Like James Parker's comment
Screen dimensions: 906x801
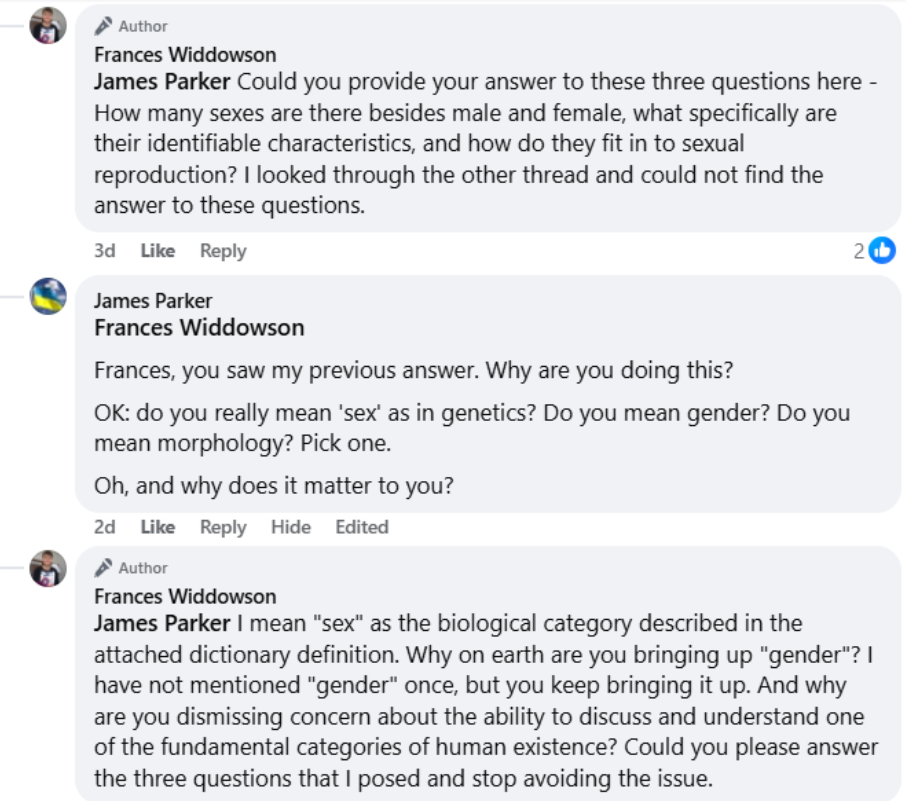pyautogui.click(x=157, y=527)
